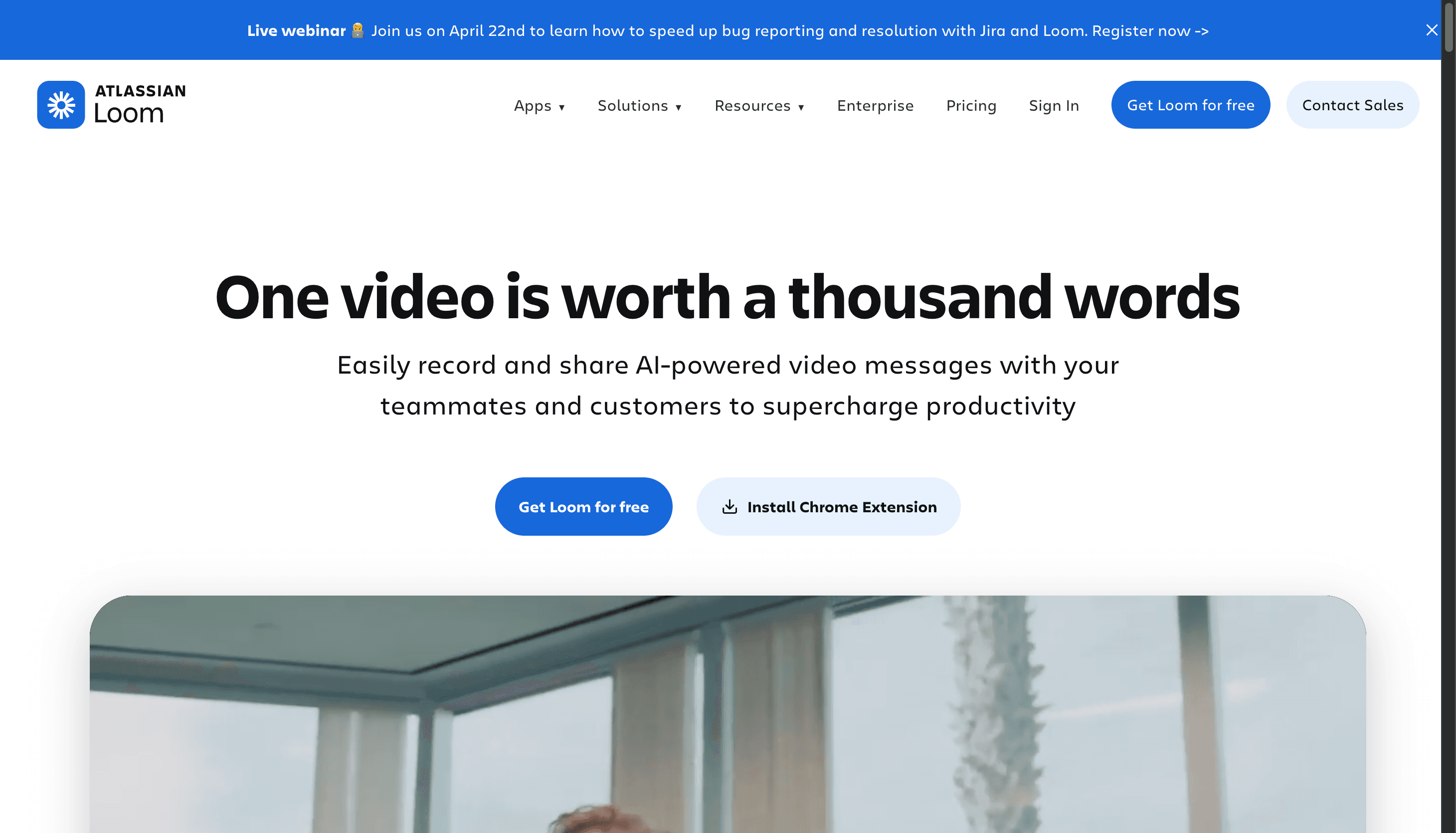The width and height of the screenshot is (1456, 833).
Task: Click the Atlassian Loom wordmark
Action: (140, 105)
